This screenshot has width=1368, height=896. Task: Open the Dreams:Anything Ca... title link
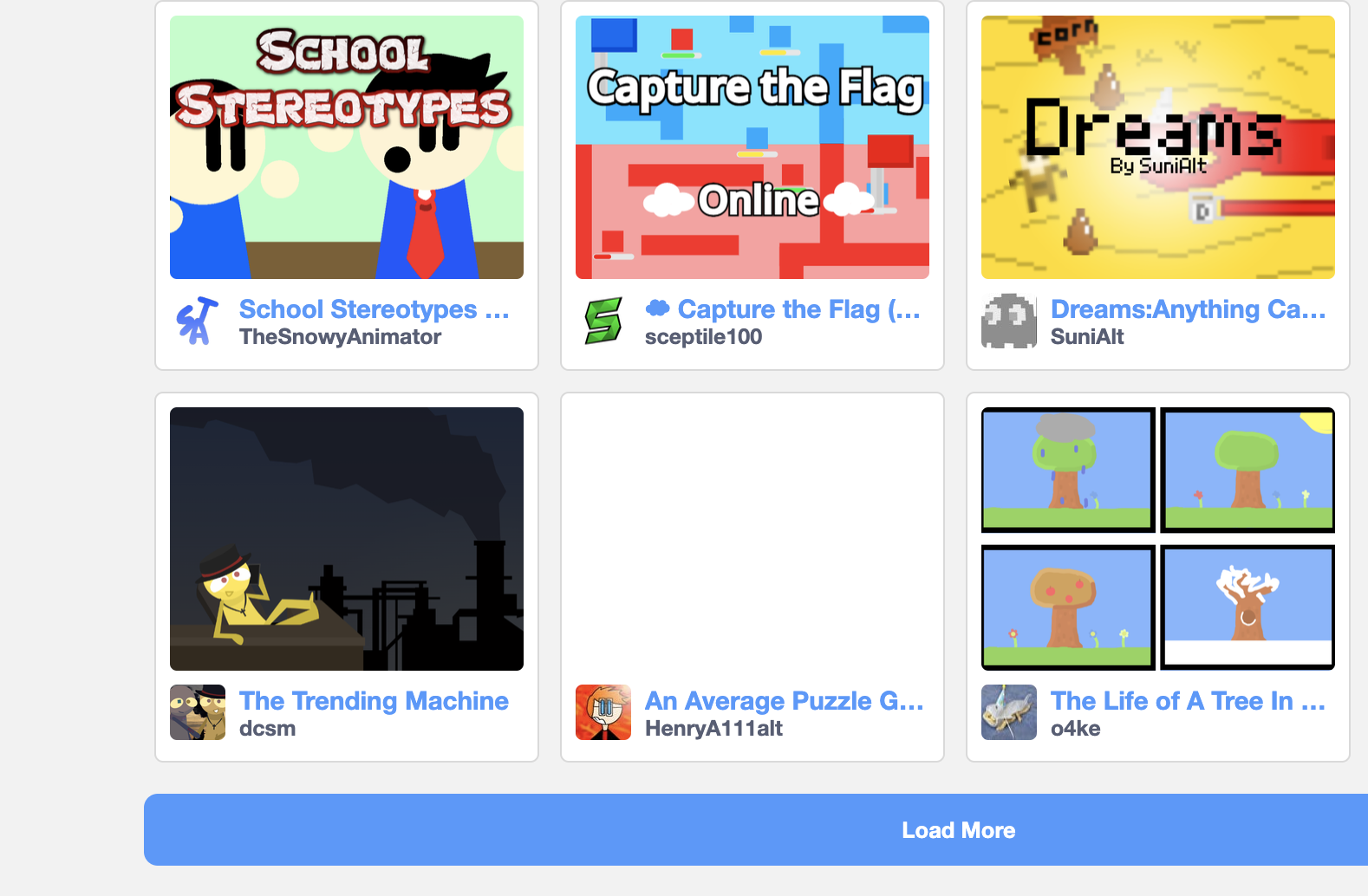click(x=1189, y=309)
